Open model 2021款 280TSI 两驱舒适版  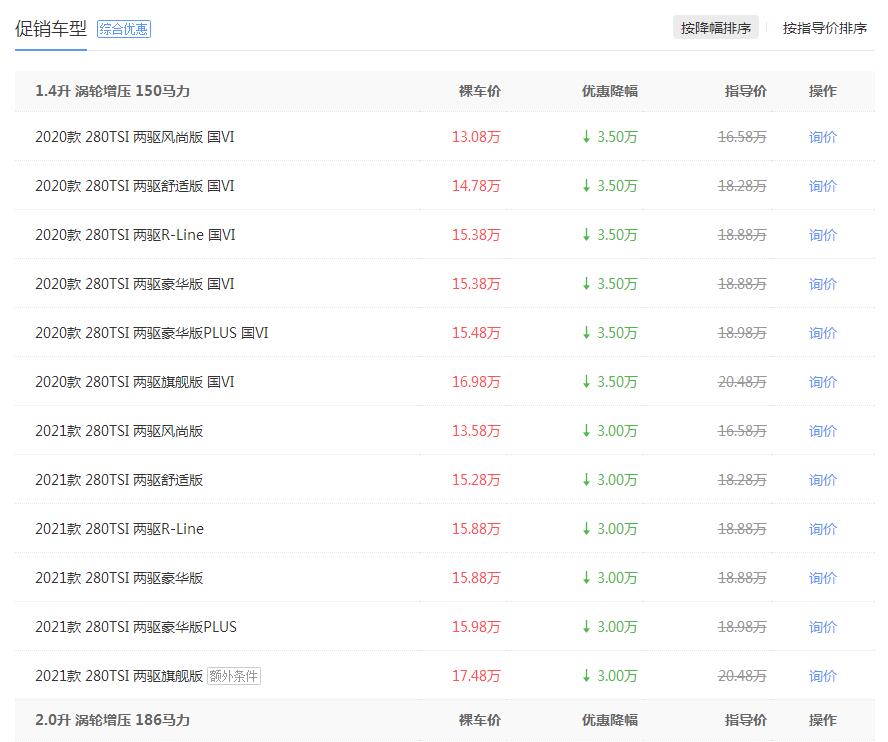(x=119, y=480)
